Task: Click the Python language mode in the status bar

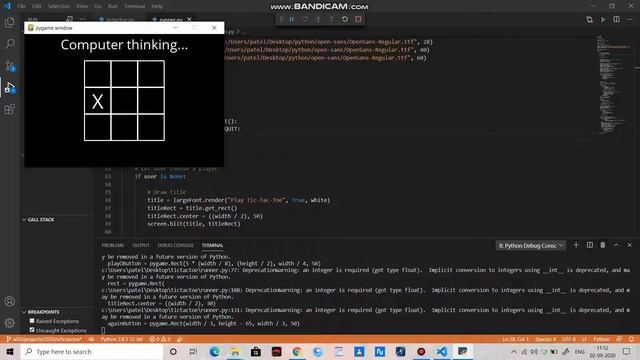Action: coord(601,339)
